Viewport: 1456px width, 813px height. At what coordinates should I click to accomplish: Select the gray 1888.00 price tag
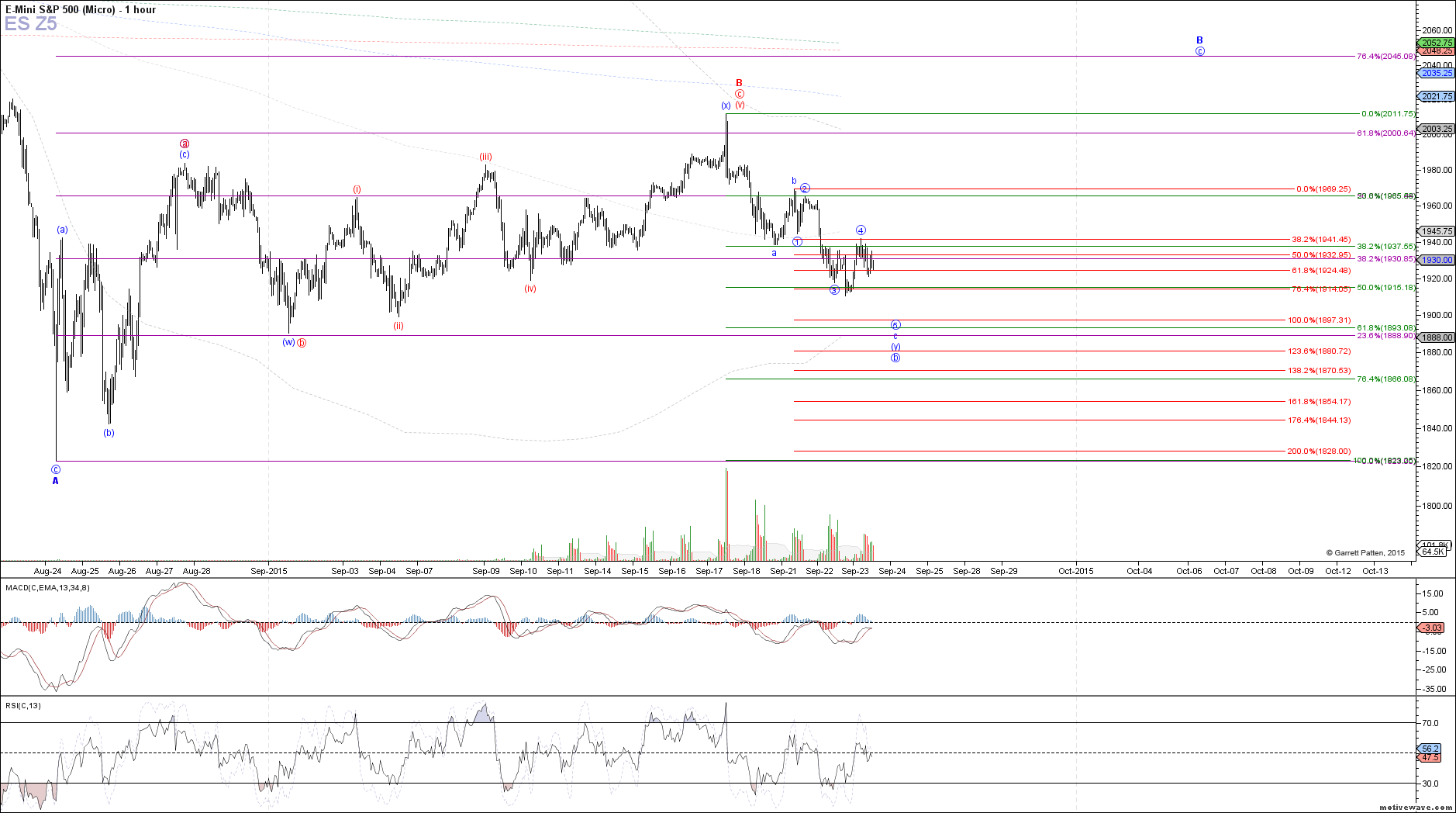[1437, 337]
